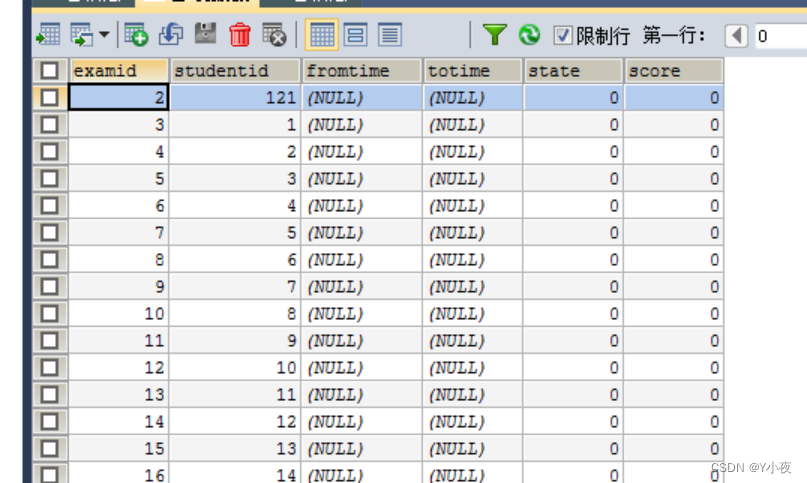Switch to grid view mode
Viewport: 807px width, 483px height.
[x=322, y=35]
